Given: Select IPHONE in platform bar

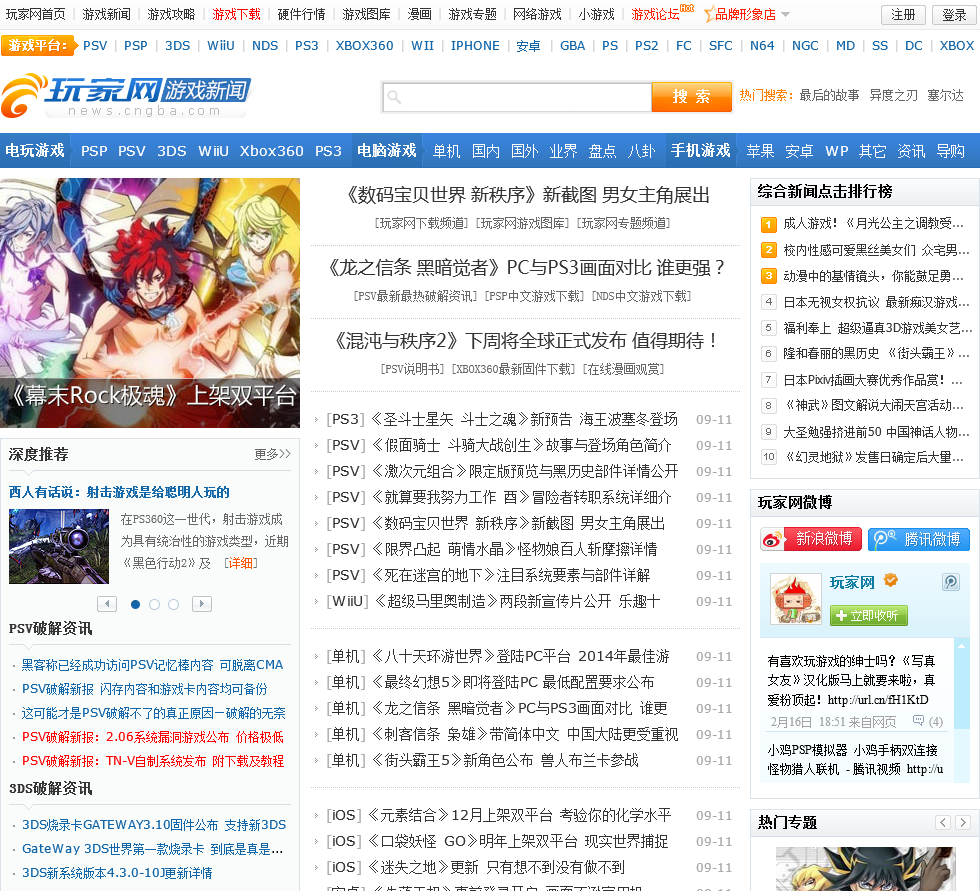Looking at the screenshot, I should click(x=475, y=46).
